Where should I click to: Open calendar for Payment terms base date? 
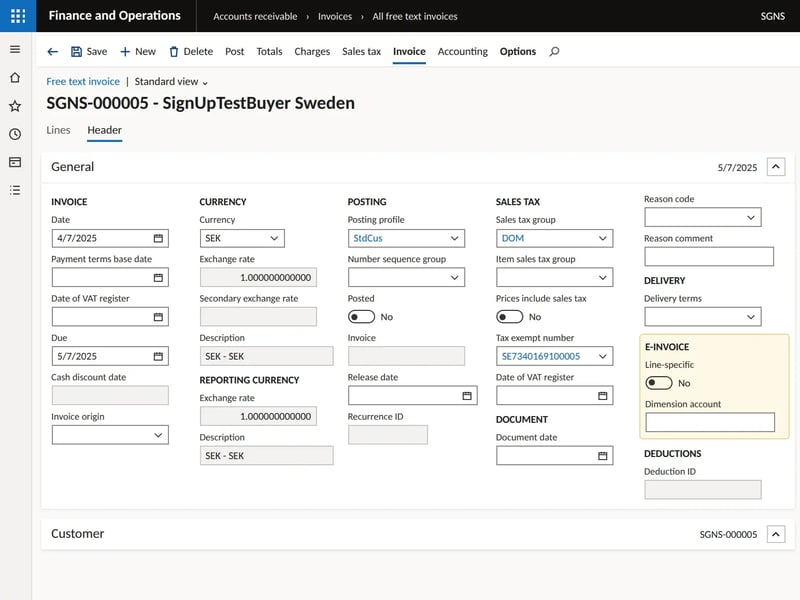click(158, 278)
